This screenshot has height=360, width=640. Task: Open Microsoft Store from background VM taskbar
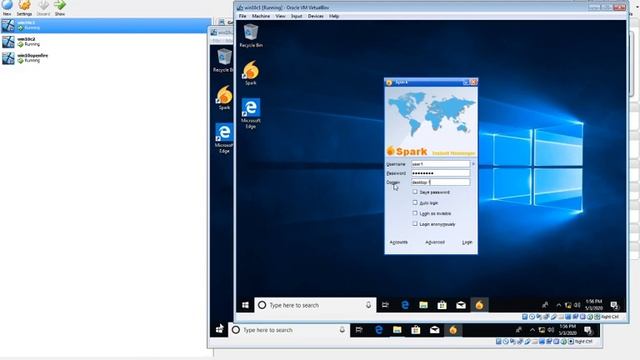[x=416, y=330]
